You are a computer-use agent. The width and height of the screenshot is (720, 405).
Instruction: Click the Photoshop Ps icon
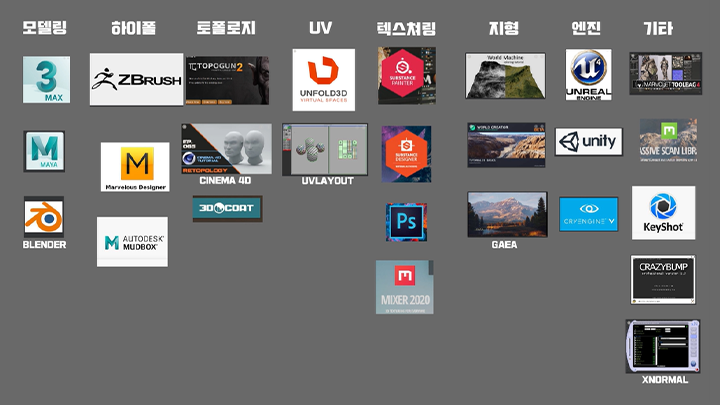pyautogui.click(x=406, y=222)
